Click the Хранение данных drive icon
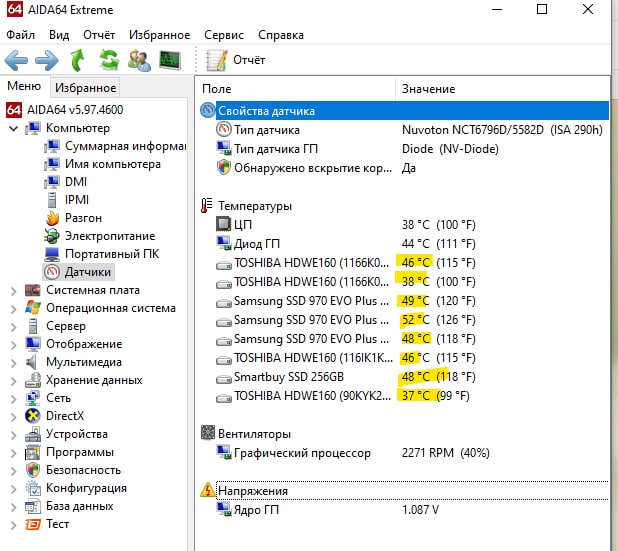618x551 pixels. point(33,380)
